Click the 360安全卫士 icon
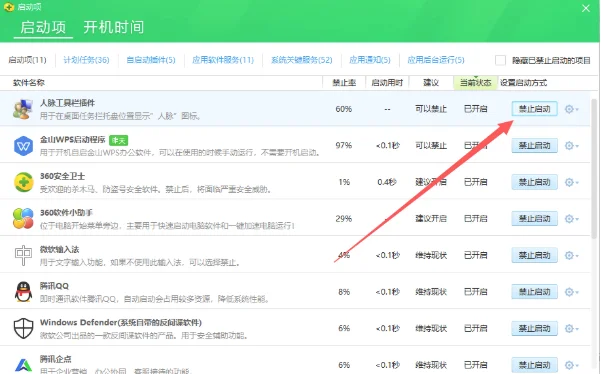This screenshot has height=374, width=601. point(23,182)
